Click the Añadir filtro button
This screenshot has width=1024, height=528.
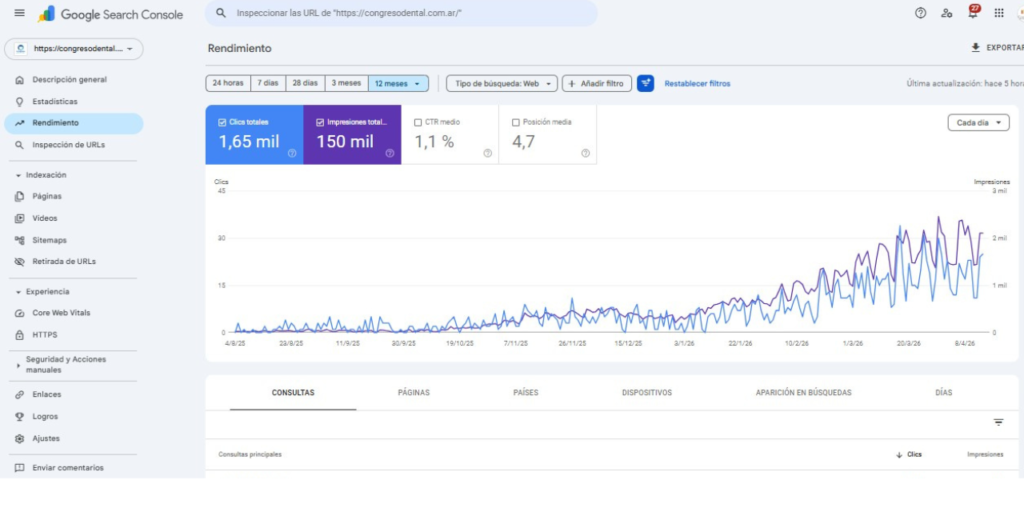coord(596,84)
